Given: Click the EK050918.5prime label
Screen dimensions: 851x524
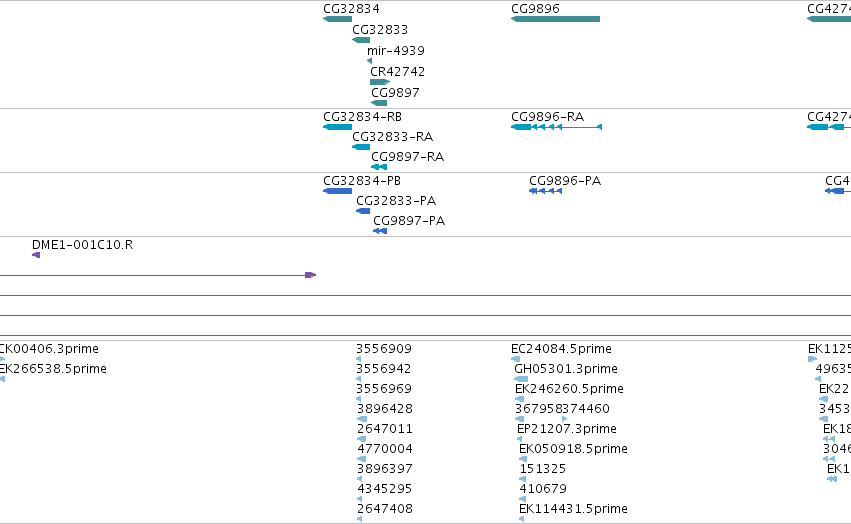Looking at the screenshot, I should coord(573,449).
